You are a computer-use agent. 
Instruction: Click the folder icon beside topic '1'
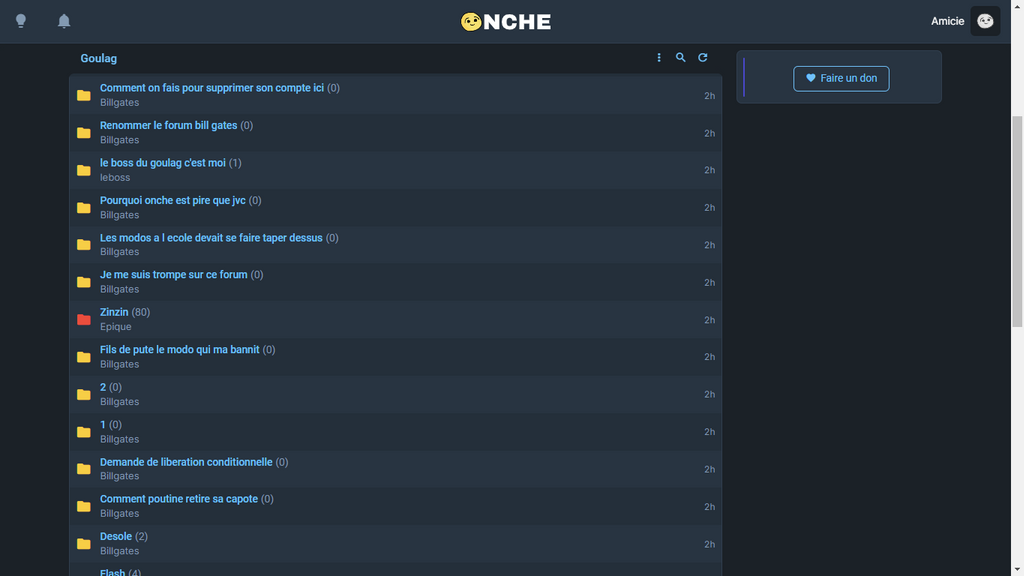click(84, 432)
